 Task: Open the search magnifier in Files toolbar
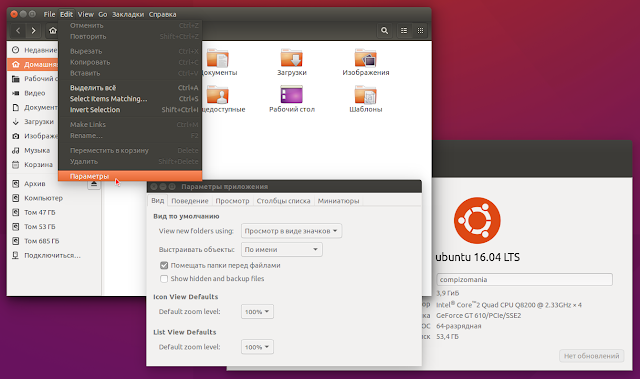click(x=384, y=31)
